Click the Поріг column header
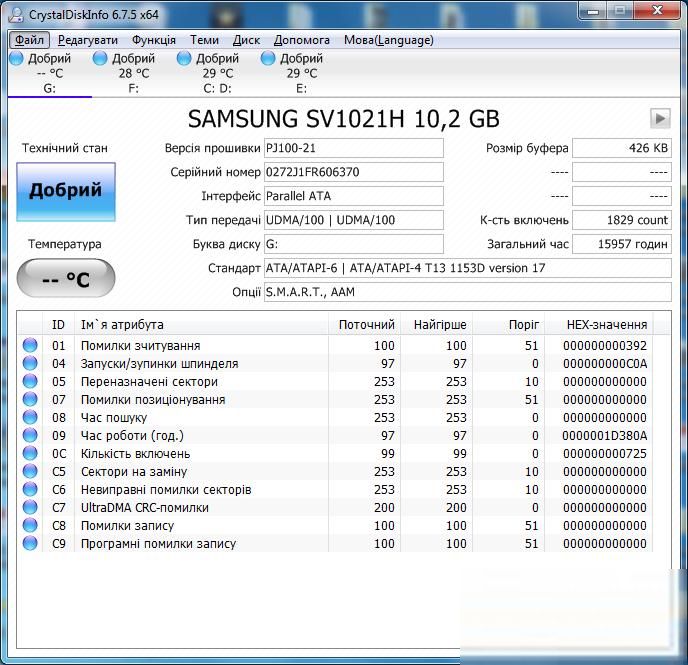This screenshot has height=665, width=688. pos(508,325)
